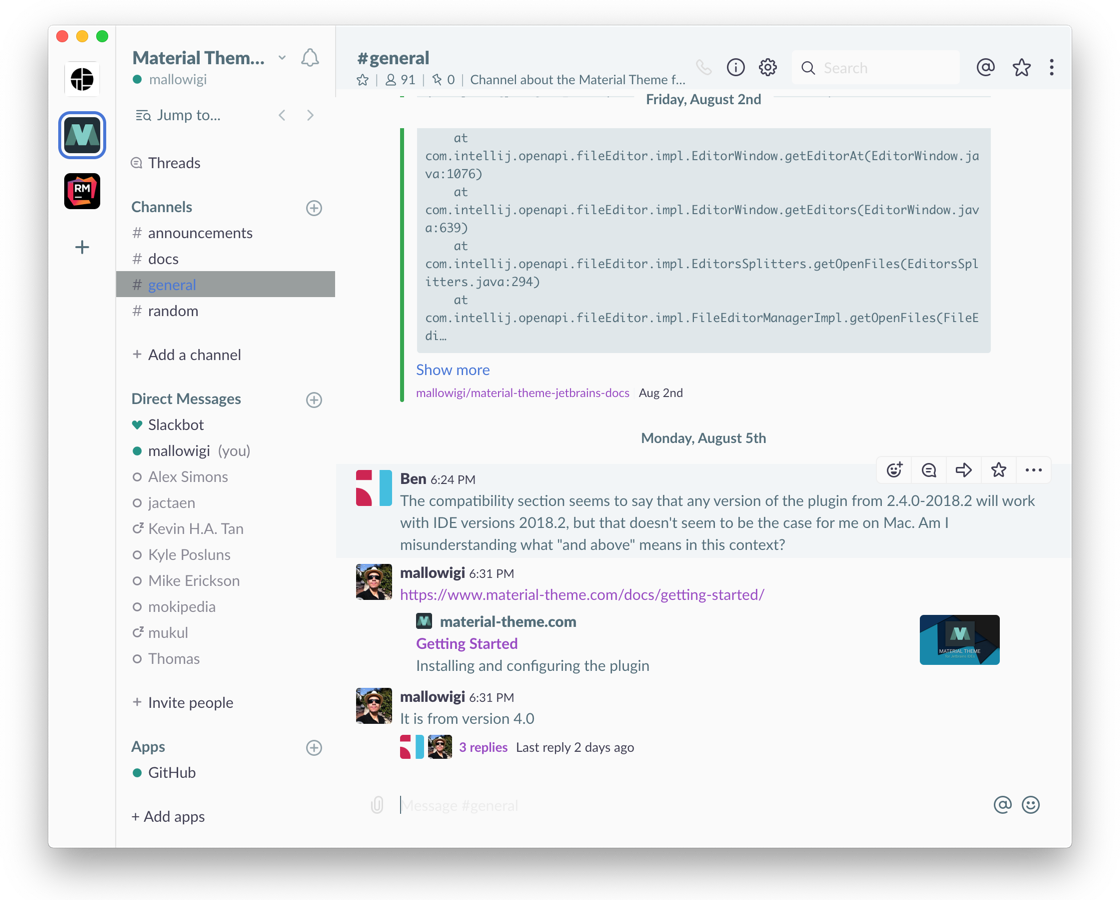Image resolution: width=1120 pixels, height=900 pixels.
Task: Share Ben's message with arrow icon
Action: [x=964, y=470]
